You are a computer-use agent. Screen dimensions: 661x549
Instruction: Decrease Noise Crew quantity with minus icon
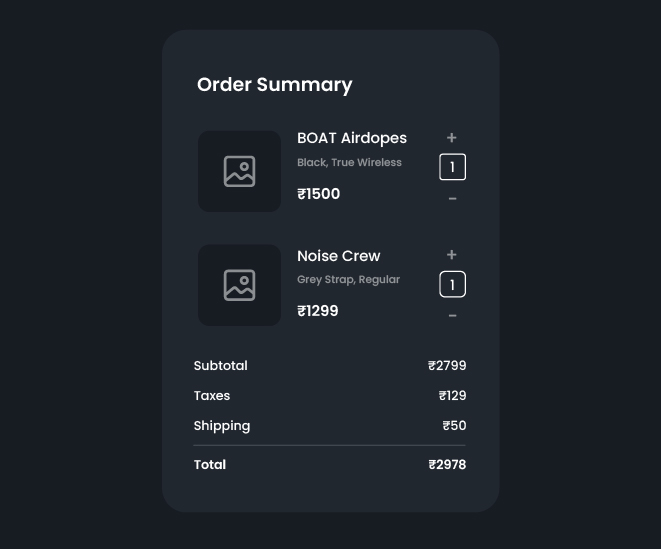coord(452,316)
